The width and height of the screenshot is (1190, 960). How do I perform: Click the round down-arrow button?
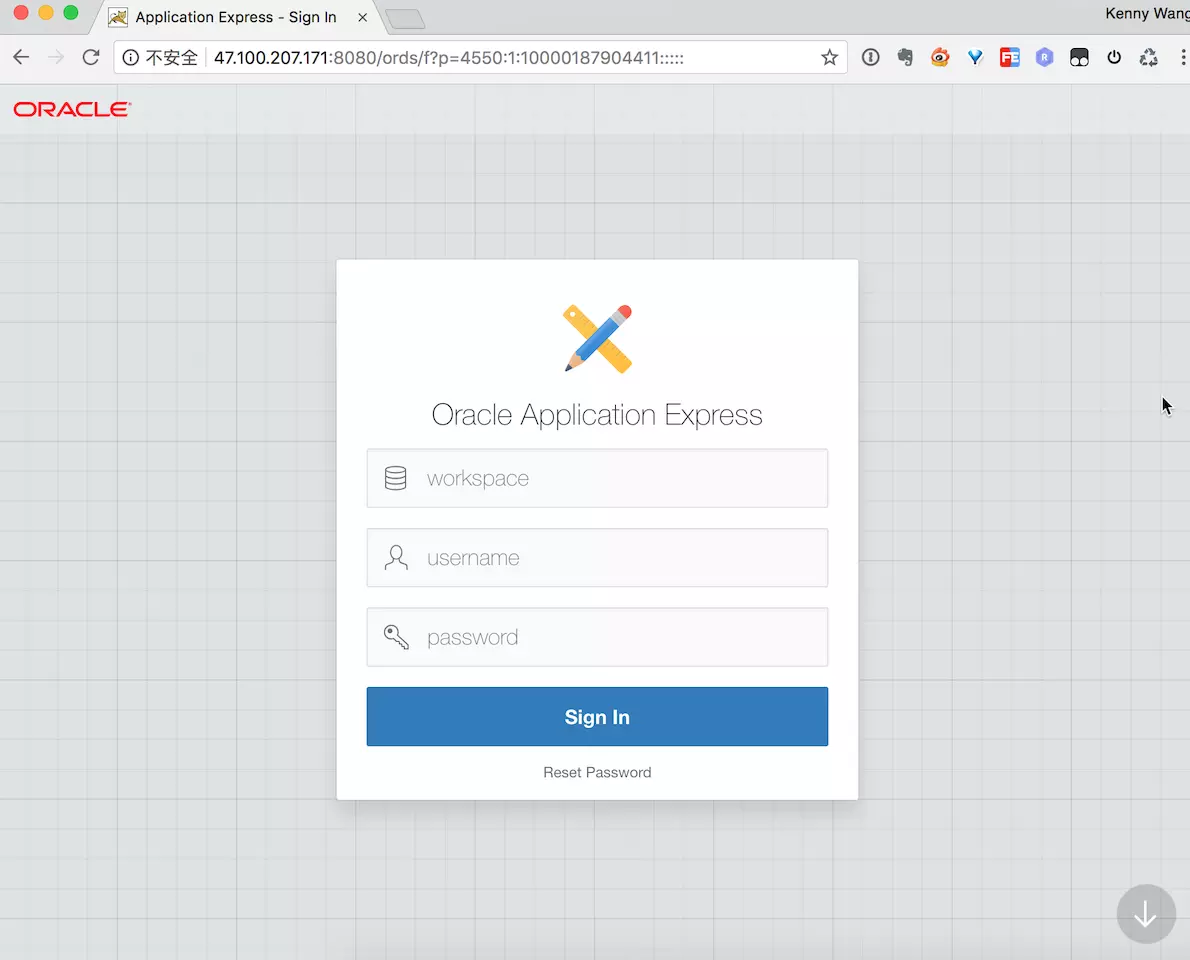pyautogui.click(x=1146, y=914)
